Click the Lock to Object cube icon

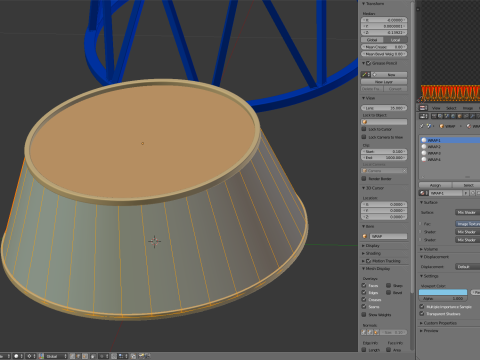[x=365, y=122]
